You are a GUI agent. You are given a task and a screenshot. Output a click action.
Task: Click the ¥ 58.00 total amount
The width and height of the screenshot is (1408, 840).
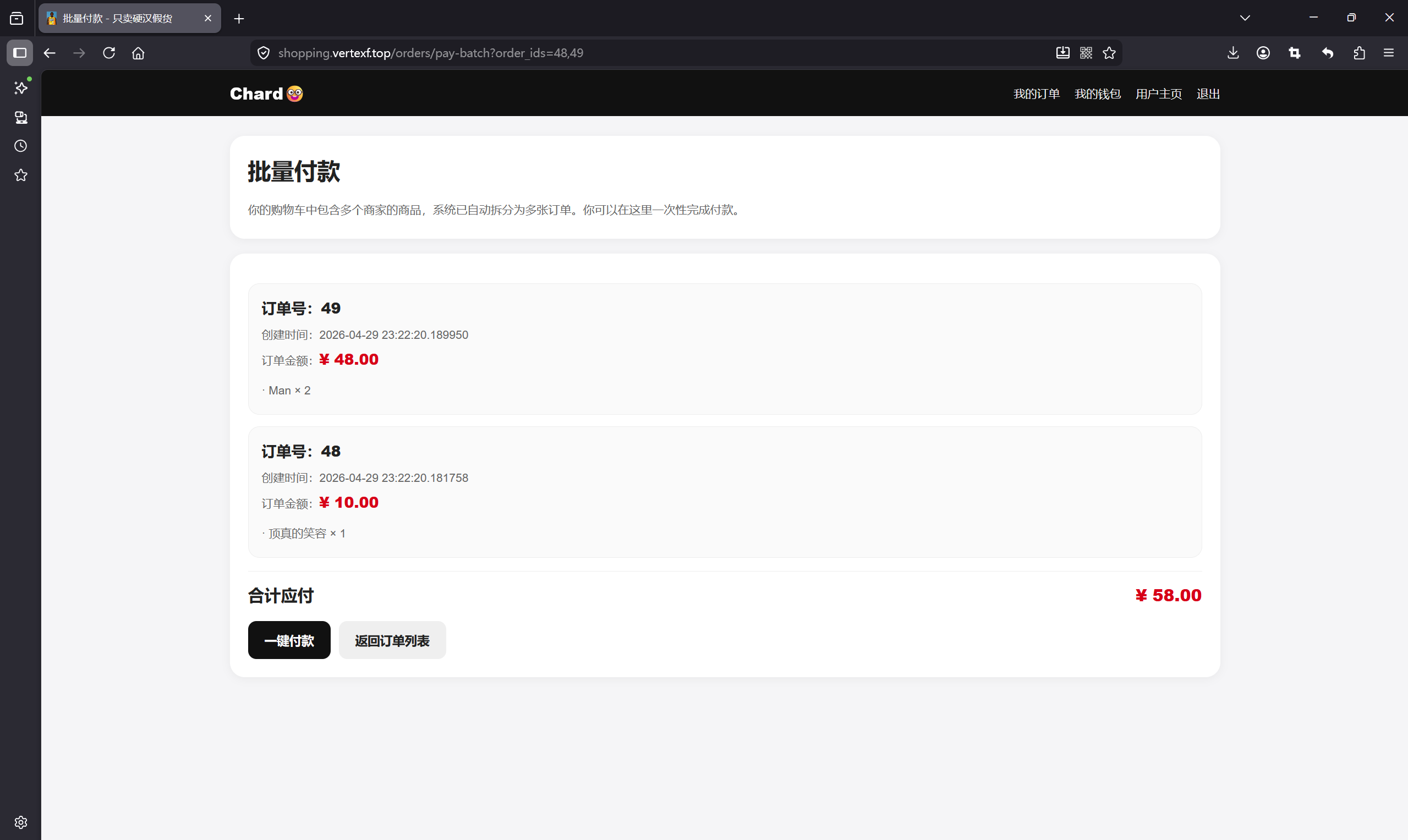pos(1168,595)
